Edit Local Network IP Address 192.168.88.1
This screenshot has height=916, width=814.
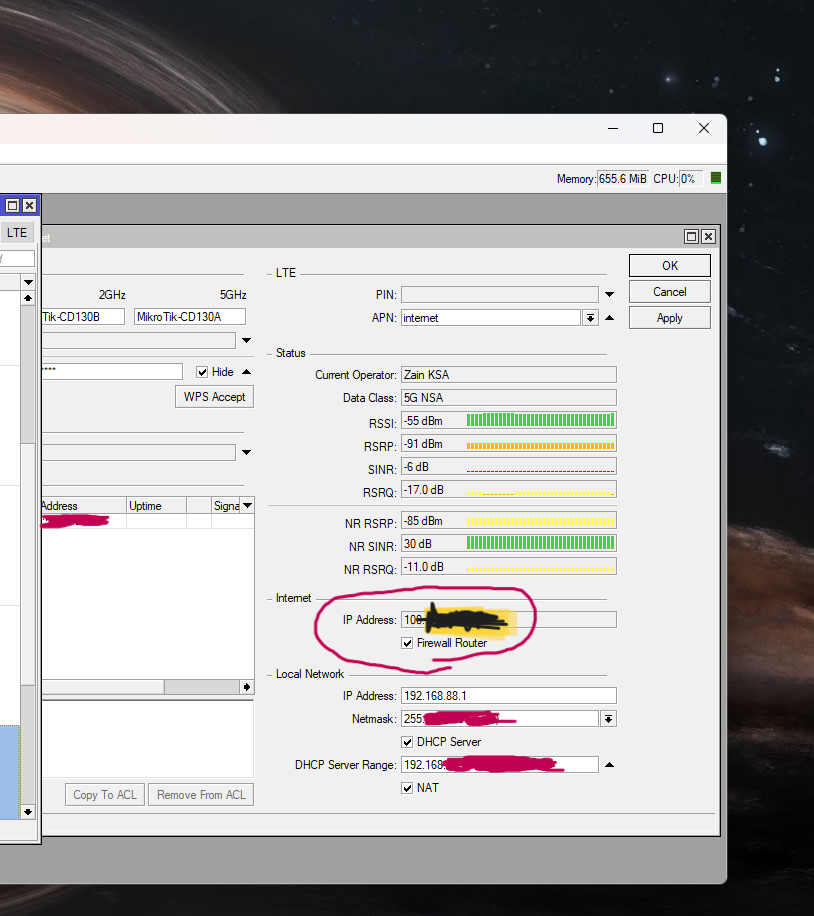tap(508, 696)
